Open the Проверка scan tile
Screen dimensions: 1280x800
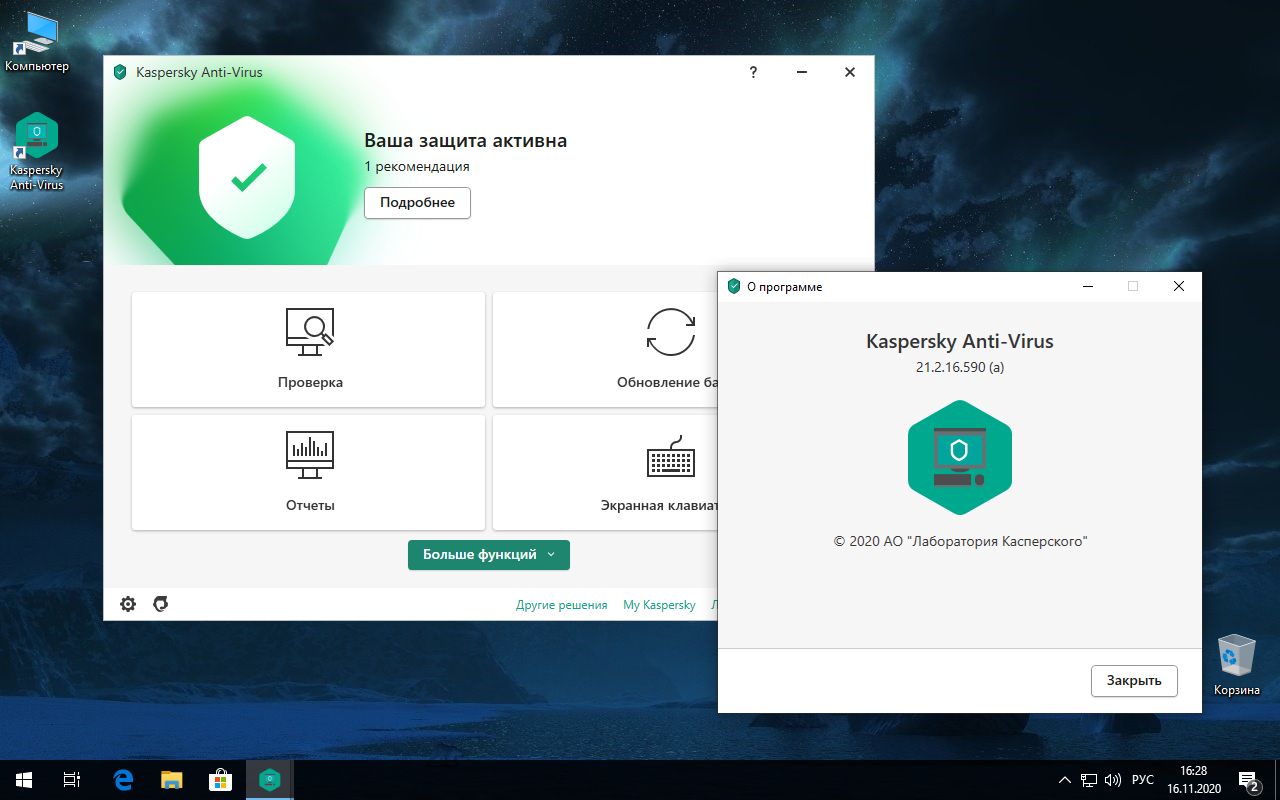[308, 349]
